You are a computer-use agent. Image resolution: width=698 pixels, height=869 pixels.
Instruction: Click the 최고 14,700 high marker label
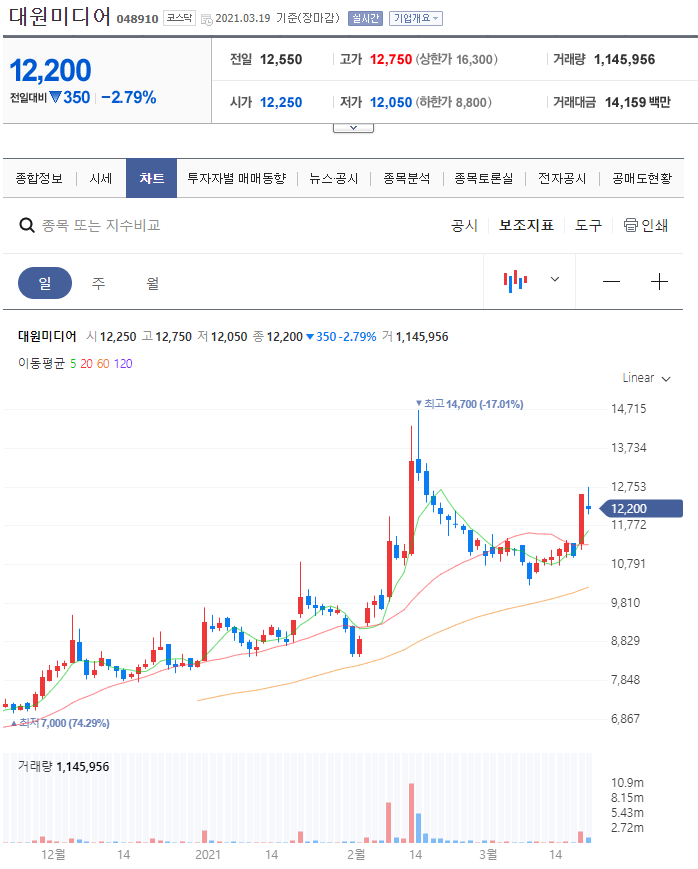(470, 404)
